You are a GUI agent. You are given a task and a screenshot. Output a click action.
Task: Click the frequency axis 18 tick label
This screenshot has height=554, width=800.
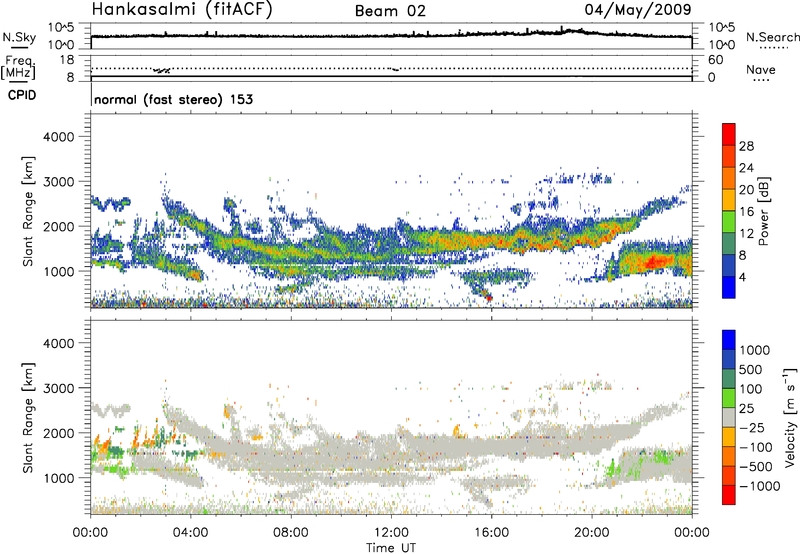tap(67, 60)
